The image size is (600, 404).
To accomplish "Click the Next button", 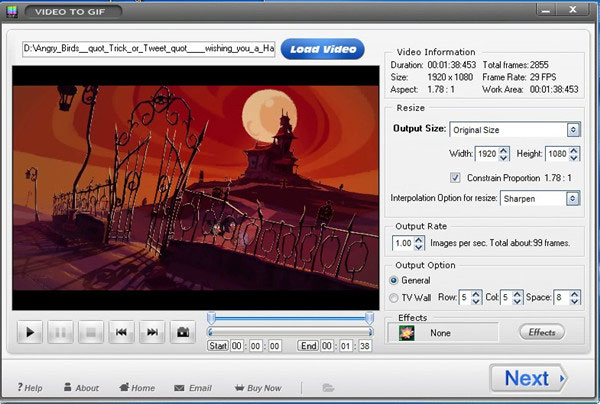I will 528,378.
